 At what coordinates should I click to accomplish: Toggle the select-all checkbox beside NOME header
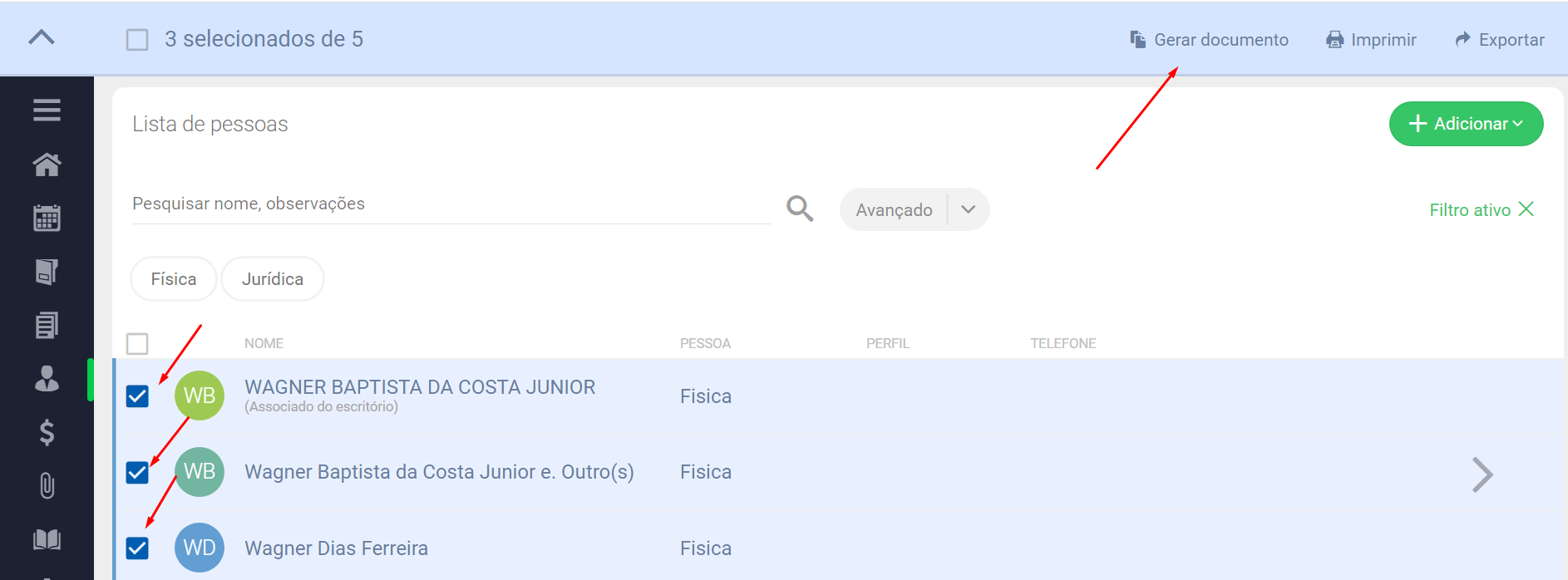click(x=137, y=343)
